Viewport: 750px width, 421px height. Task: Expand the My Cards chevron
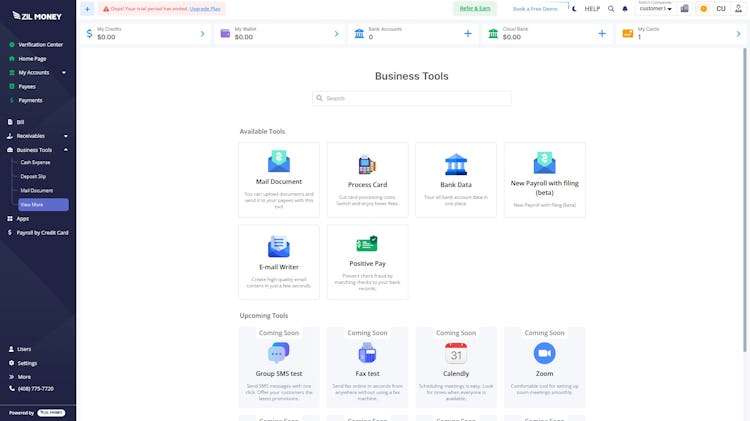click(738, 33)
